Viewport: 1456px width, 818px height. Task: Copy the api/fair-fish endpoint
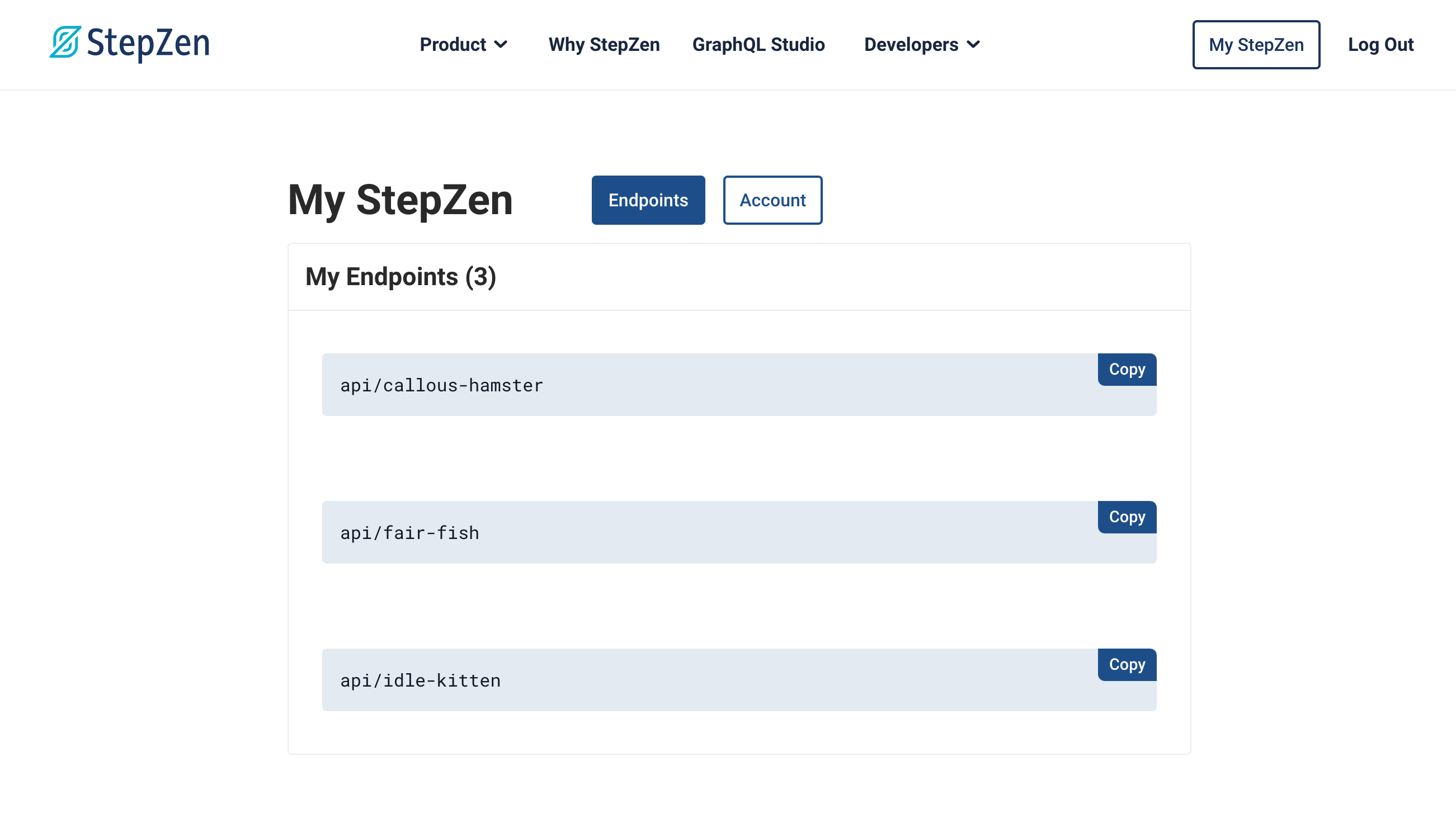pos(1127,517)
